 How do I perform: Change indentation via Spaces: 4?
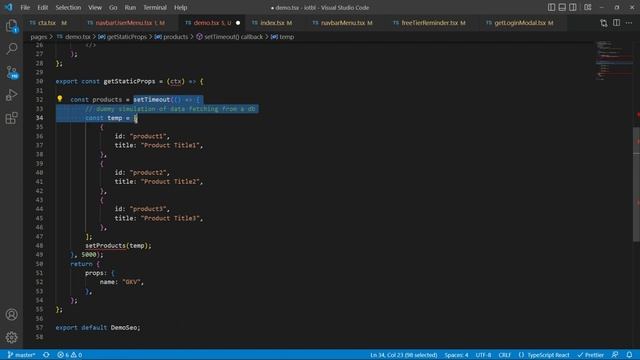point(456,355)
